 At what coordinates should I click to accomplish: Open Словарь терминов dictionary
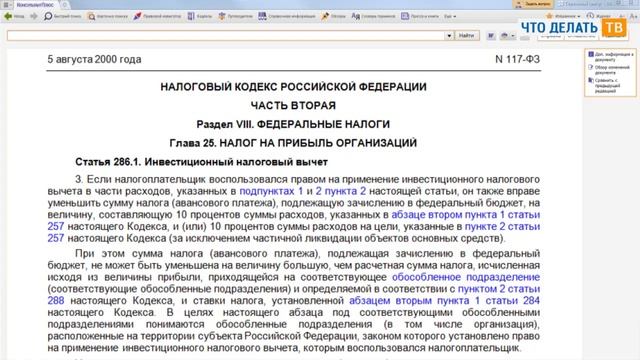(x=373, y=16)
